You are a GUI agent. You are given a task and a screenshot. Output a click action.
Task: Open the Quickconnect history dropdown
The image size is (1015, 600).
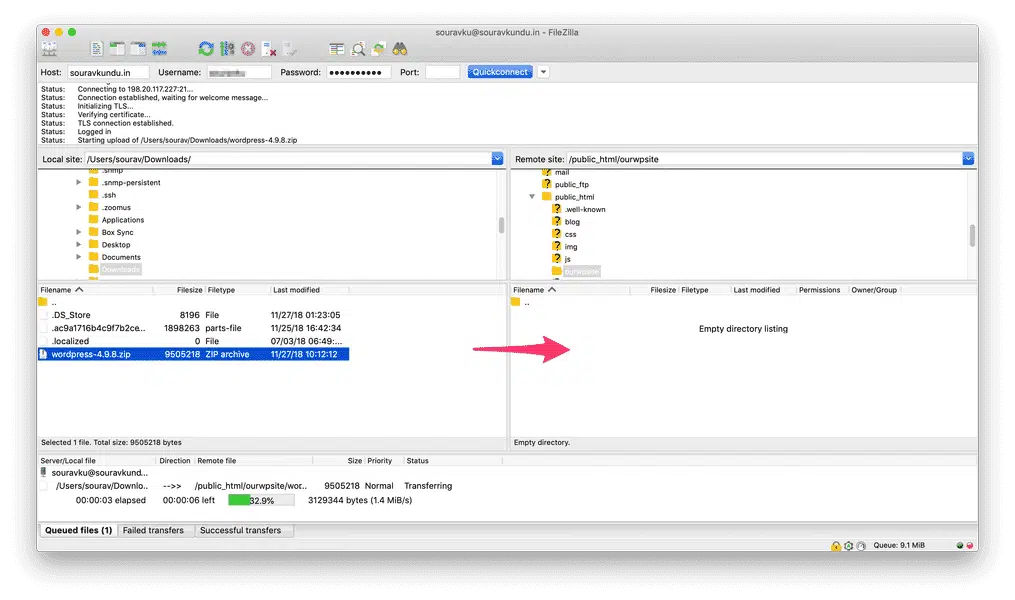point(543,72)
